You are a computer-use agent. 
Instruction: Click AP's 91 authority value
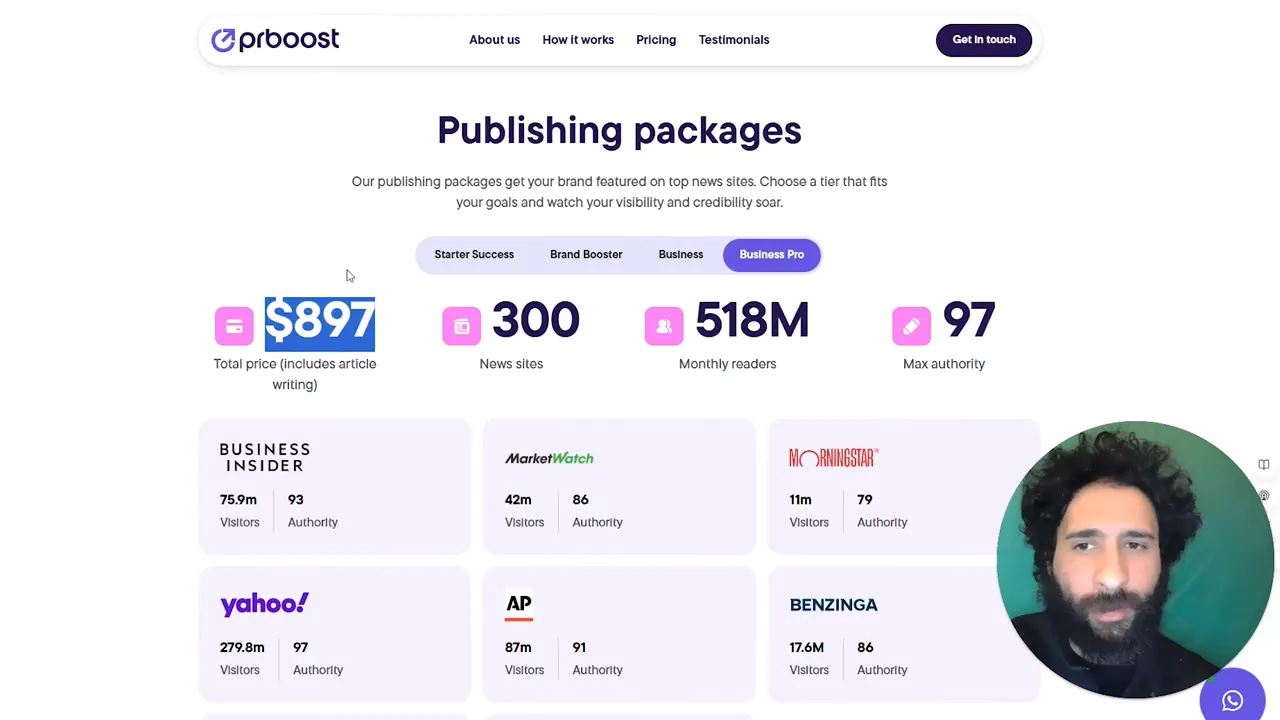pyautogui.click(x=579, y=648)
